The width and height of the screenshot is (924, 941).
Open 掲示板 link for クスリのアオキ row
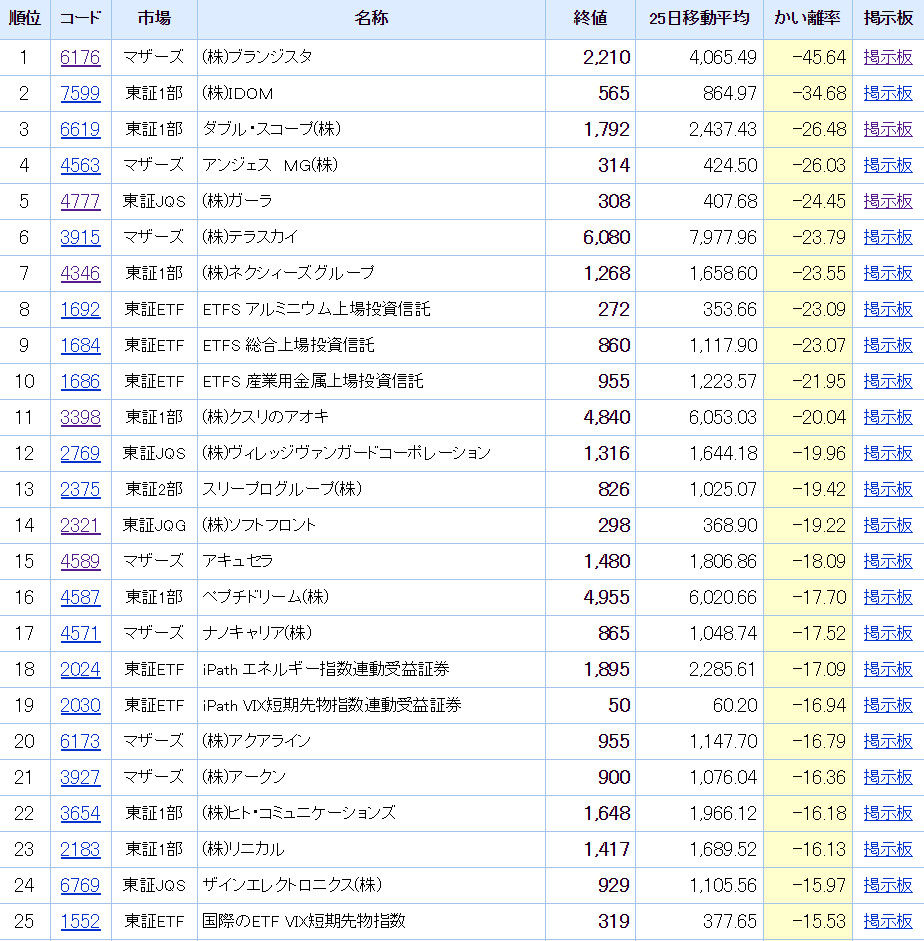[888, 418]
